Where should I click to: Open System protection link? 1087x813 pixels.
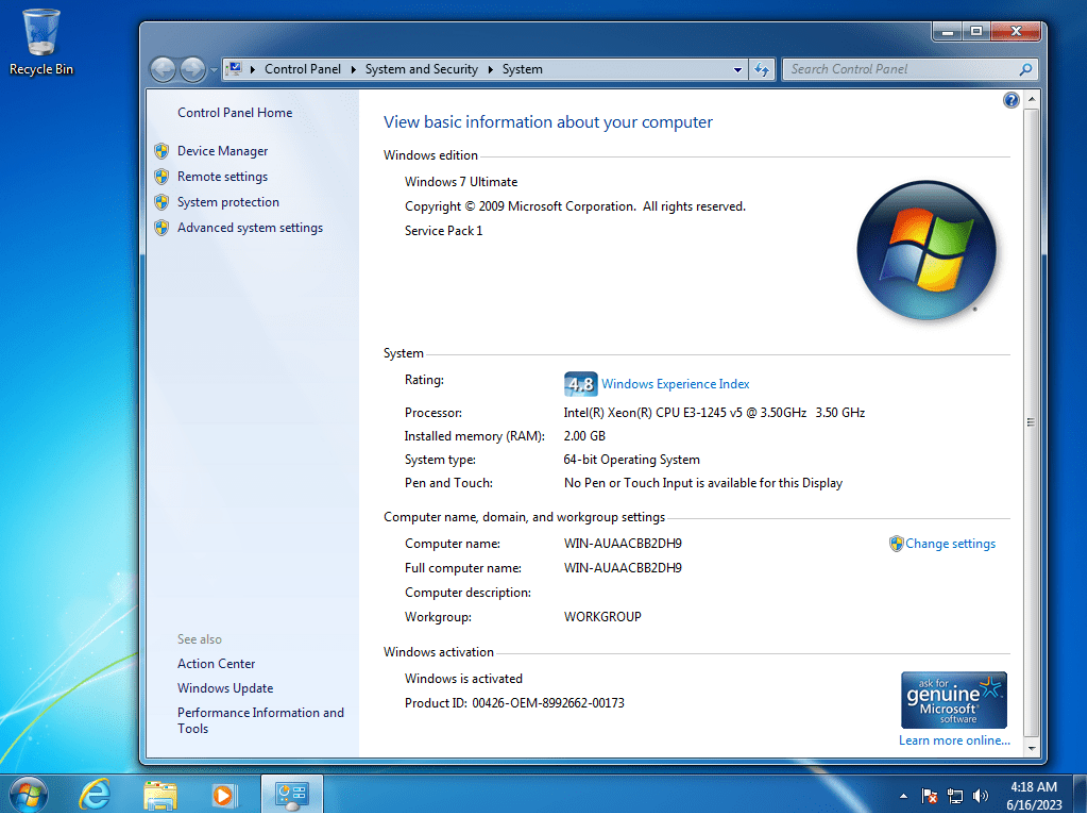[228, 202]
